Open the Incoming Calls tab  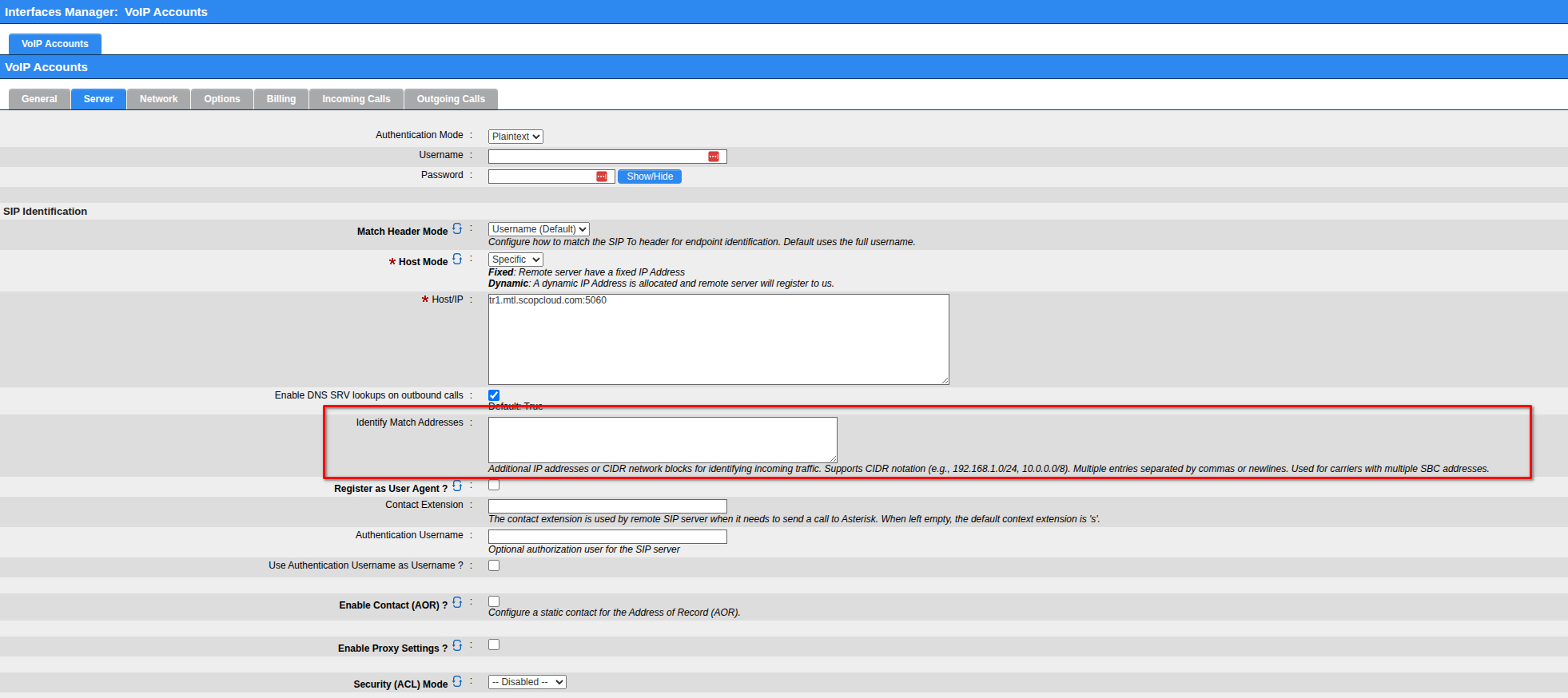[x=356, y=99]
